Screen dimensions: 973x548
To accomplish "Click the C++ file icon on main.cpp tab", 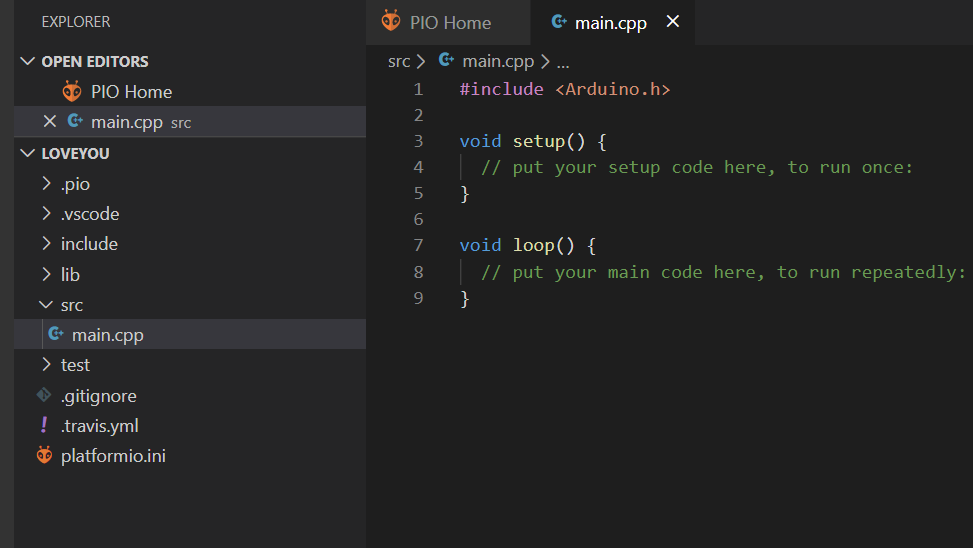I will click(x=559, y=22).
